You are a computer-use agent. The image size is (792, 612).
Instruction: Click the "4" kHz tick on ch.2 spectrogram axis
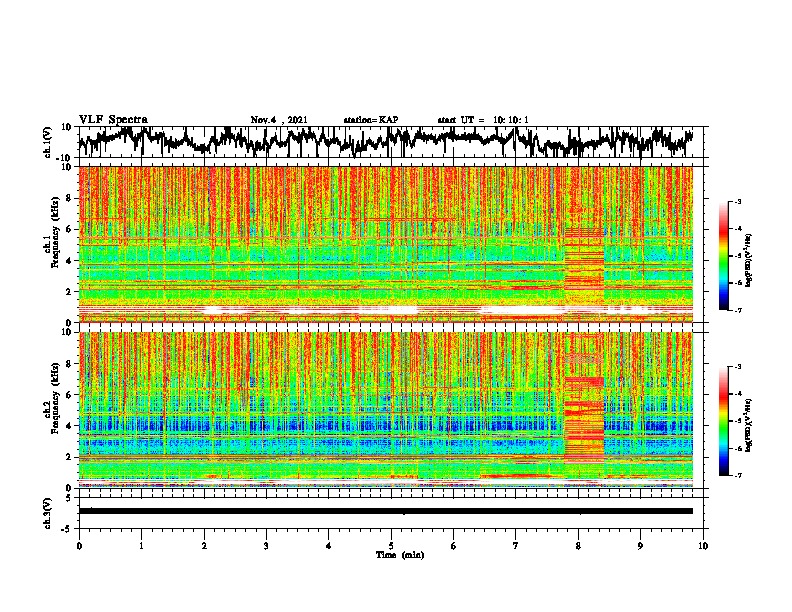(69, 426)
